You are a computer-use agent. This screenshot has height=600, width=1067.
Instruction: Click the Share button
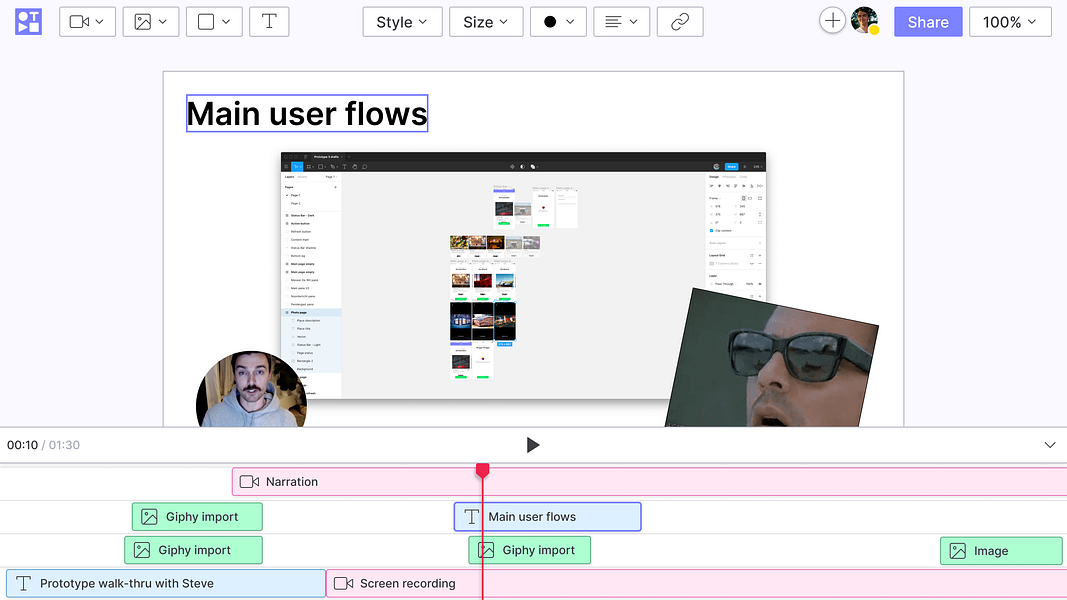click(928, 22)
